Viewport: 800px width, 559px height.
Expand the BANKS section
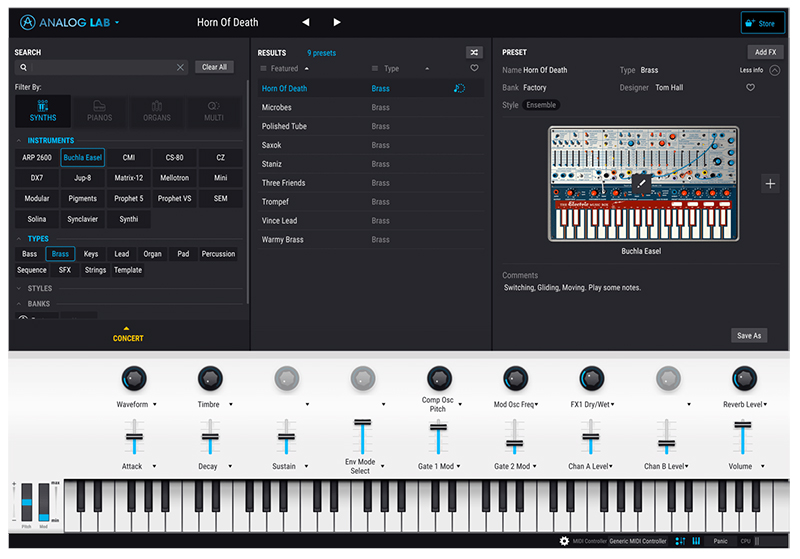pyautogui.click(x=19, y=304)
